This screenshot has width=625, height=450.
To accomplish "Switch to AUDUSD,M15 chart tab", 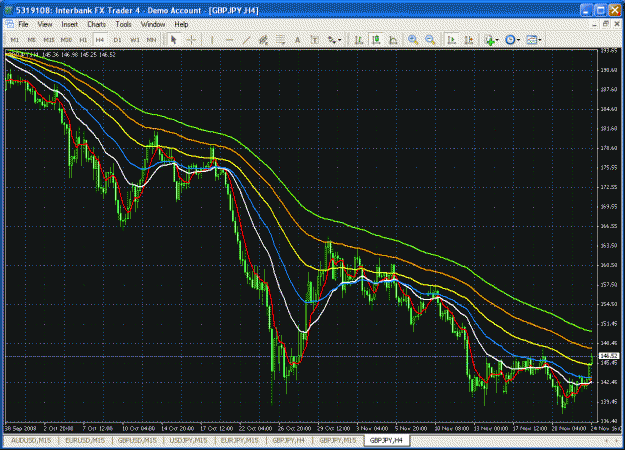I will (31, 440).
